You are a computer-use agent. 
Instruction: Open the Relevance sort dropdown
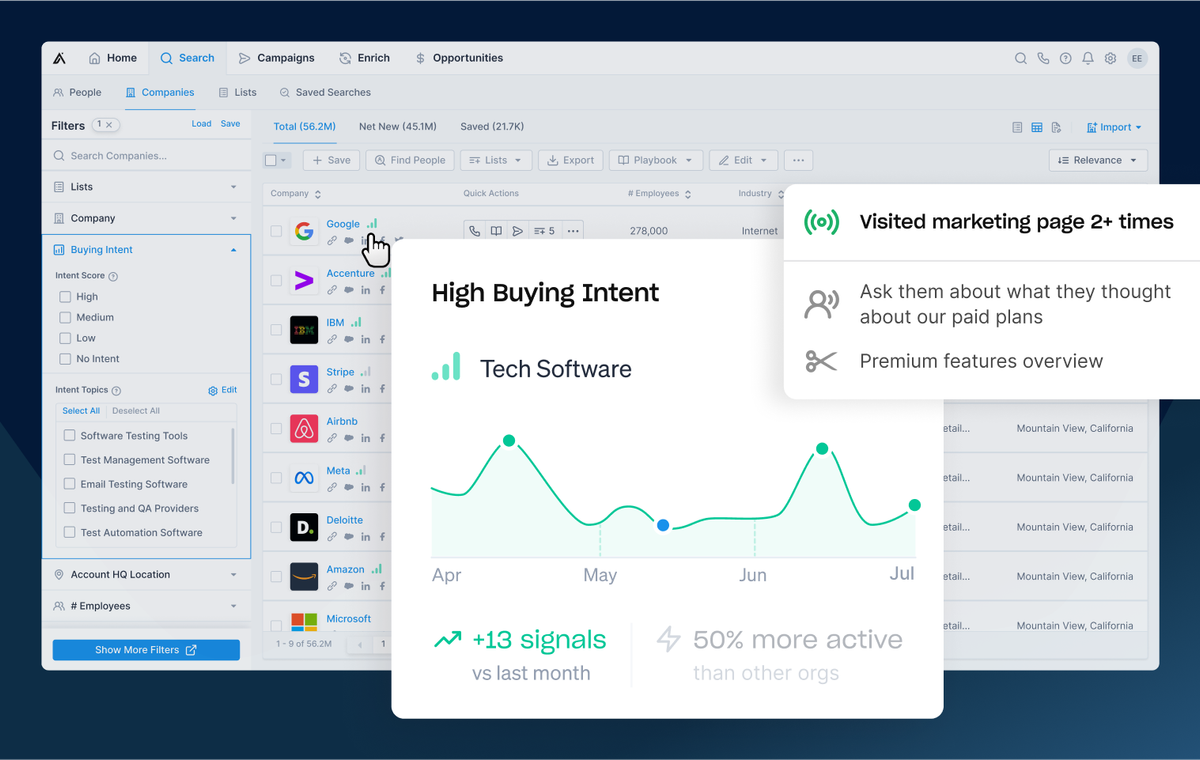point(1098,160)
